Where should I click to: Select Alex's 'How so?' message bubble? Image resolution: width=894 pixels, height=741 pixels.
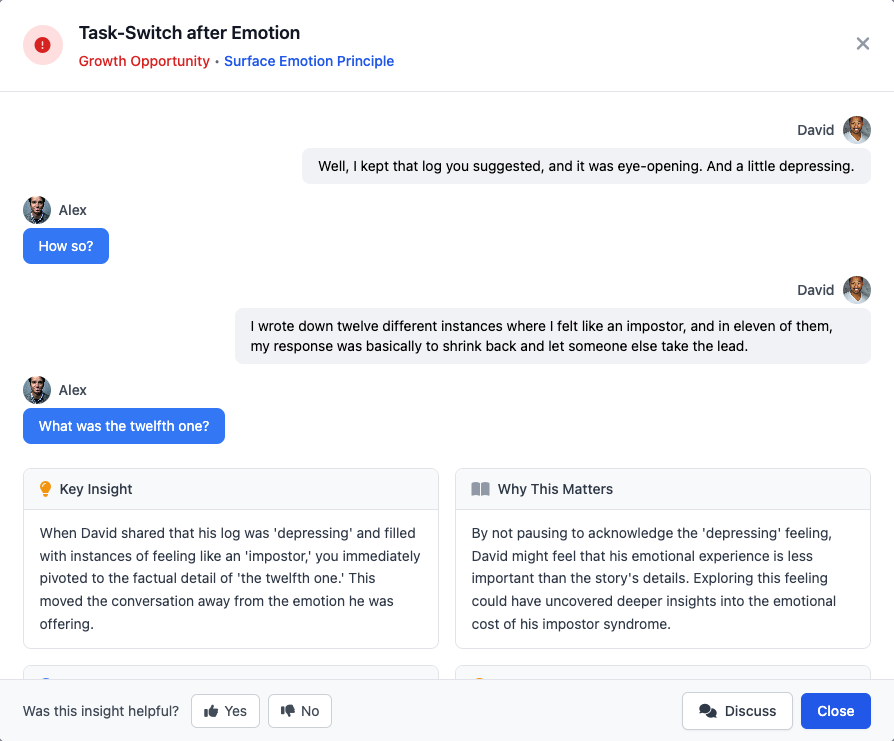pyautogui.click(x=65, y=245)
